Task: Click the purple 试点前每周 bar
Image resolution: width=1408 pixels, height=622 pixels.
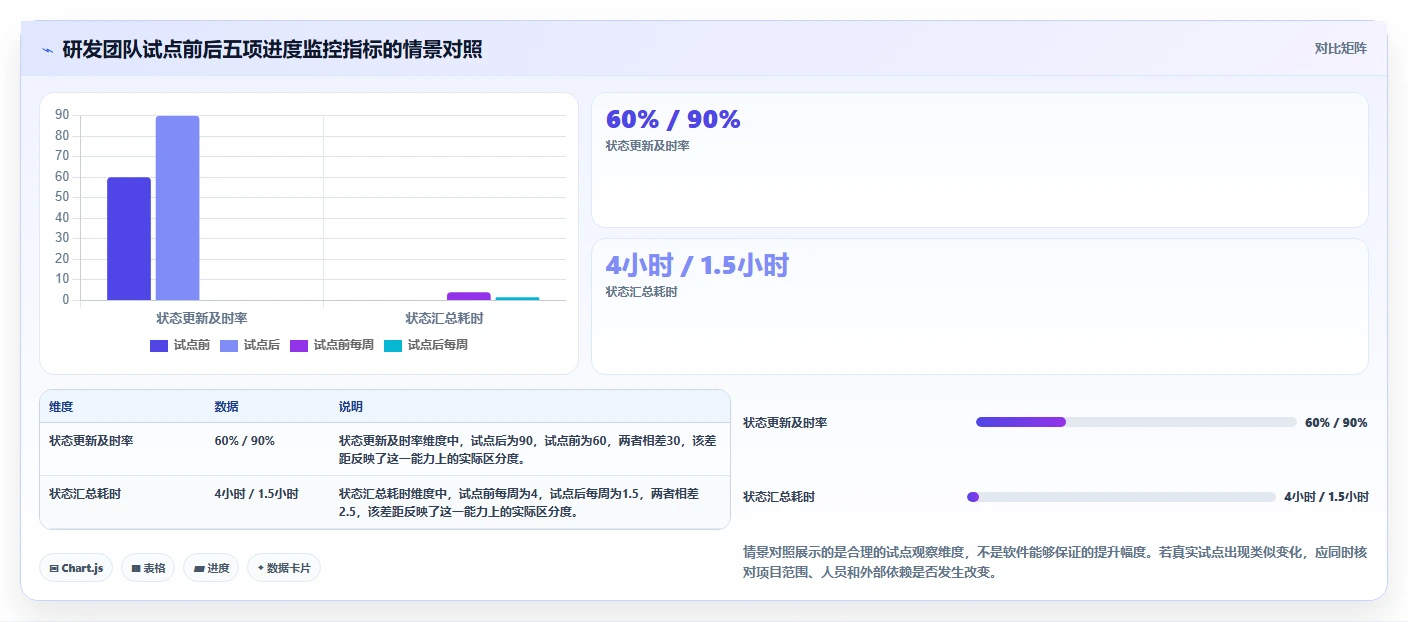Action: point(469,296)
